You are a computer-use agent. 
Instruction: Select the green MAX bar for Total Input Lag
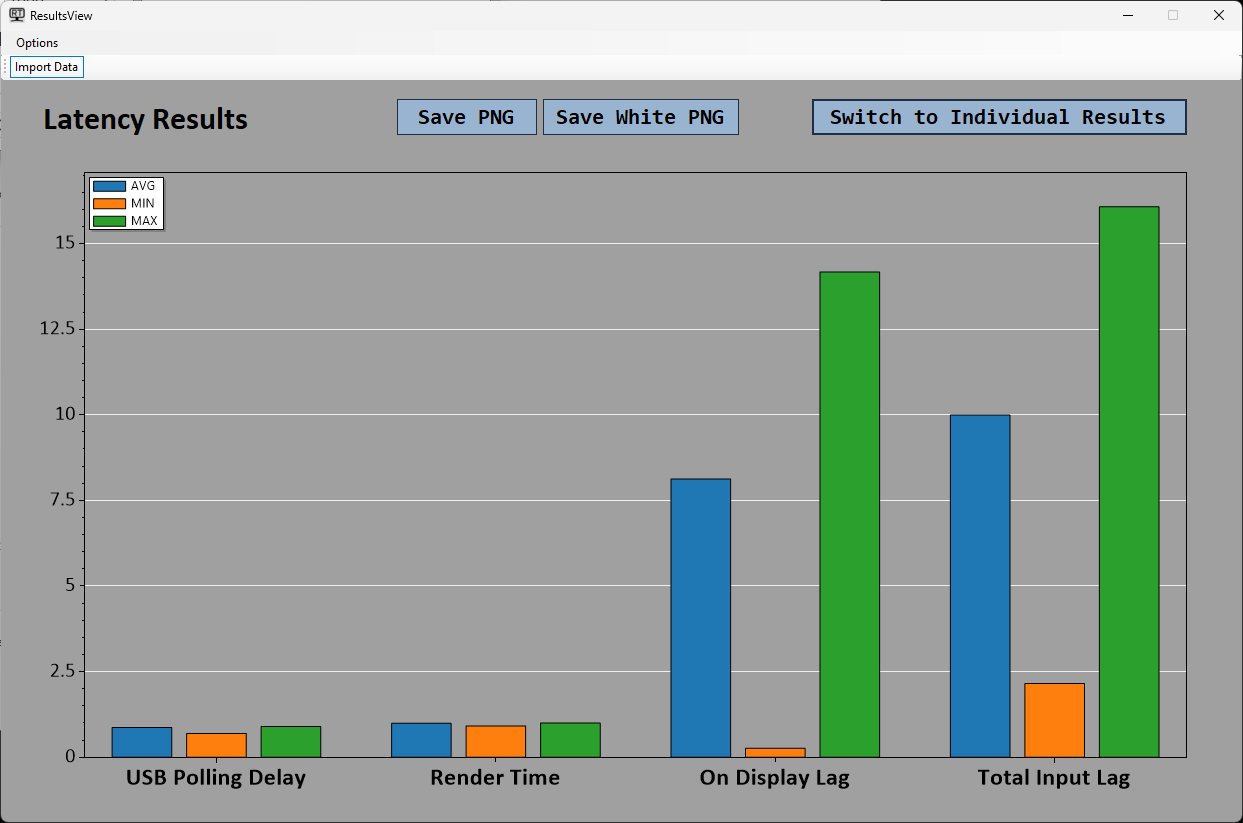tap(1128, 481)
